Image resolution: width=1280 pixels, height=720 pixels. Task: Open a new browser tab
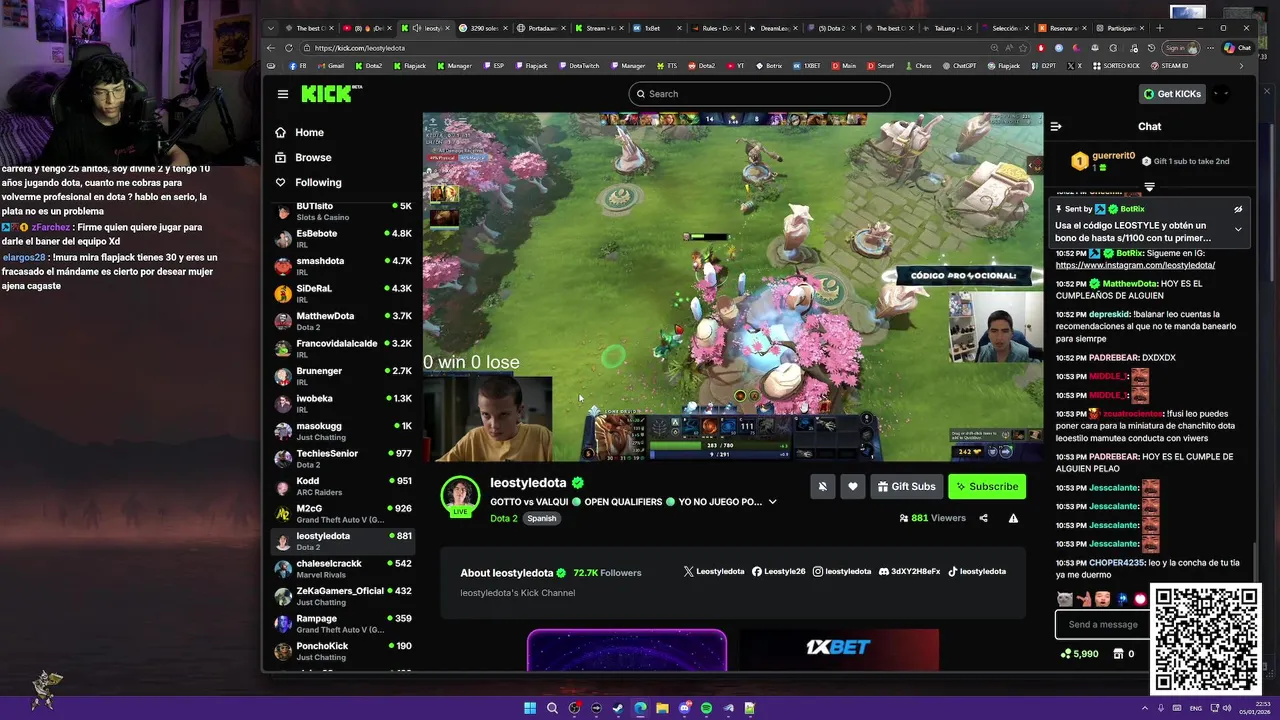click(x=1160, y=28)
